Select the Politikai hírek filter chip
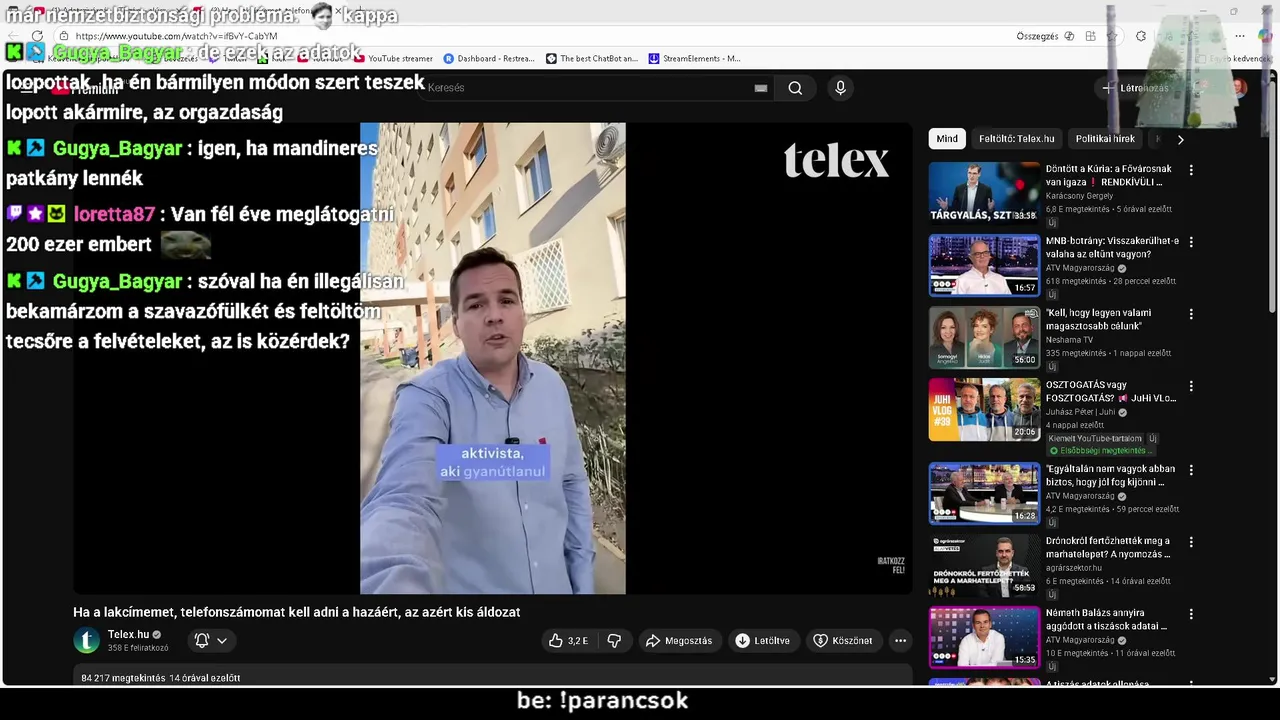The height and width of the screenshot is (720, 1280). pos(1105,139)
